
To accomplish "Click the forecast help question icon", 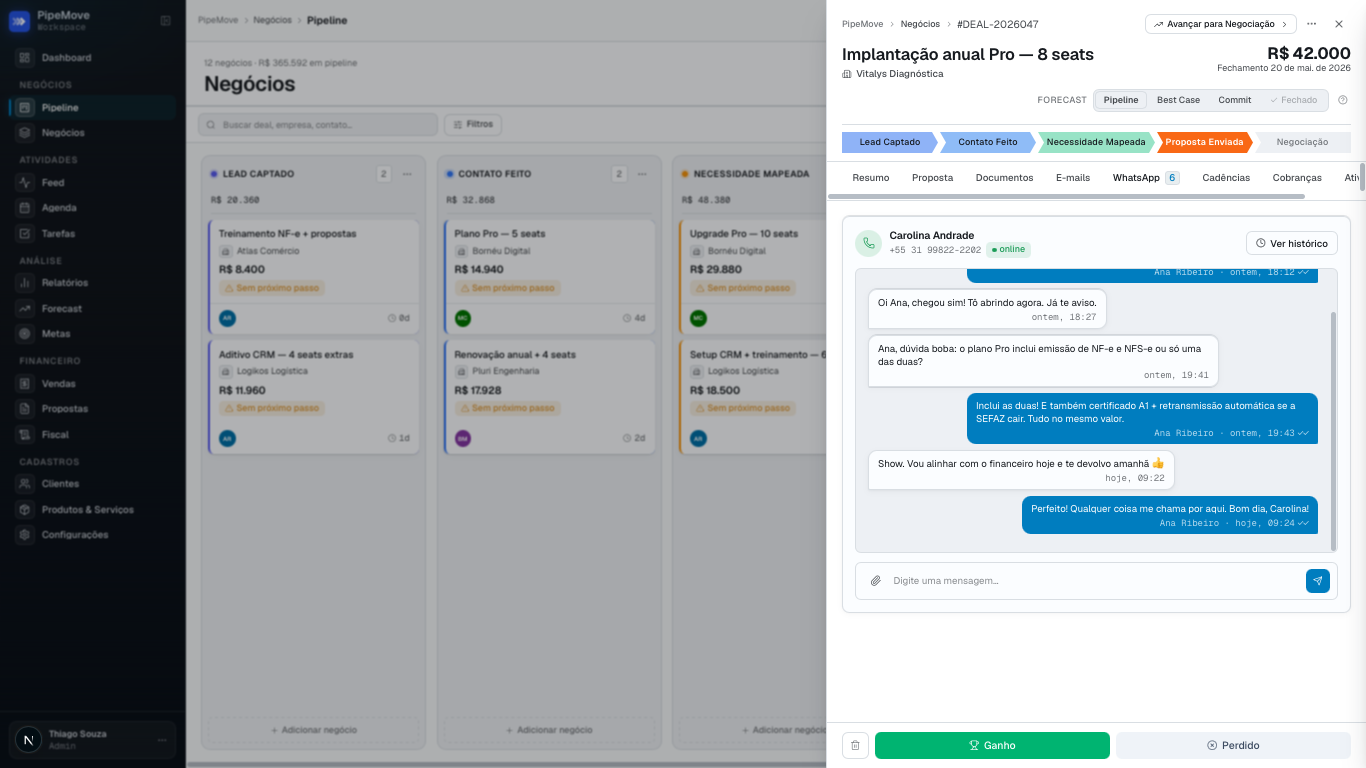I will (1343, 100).
